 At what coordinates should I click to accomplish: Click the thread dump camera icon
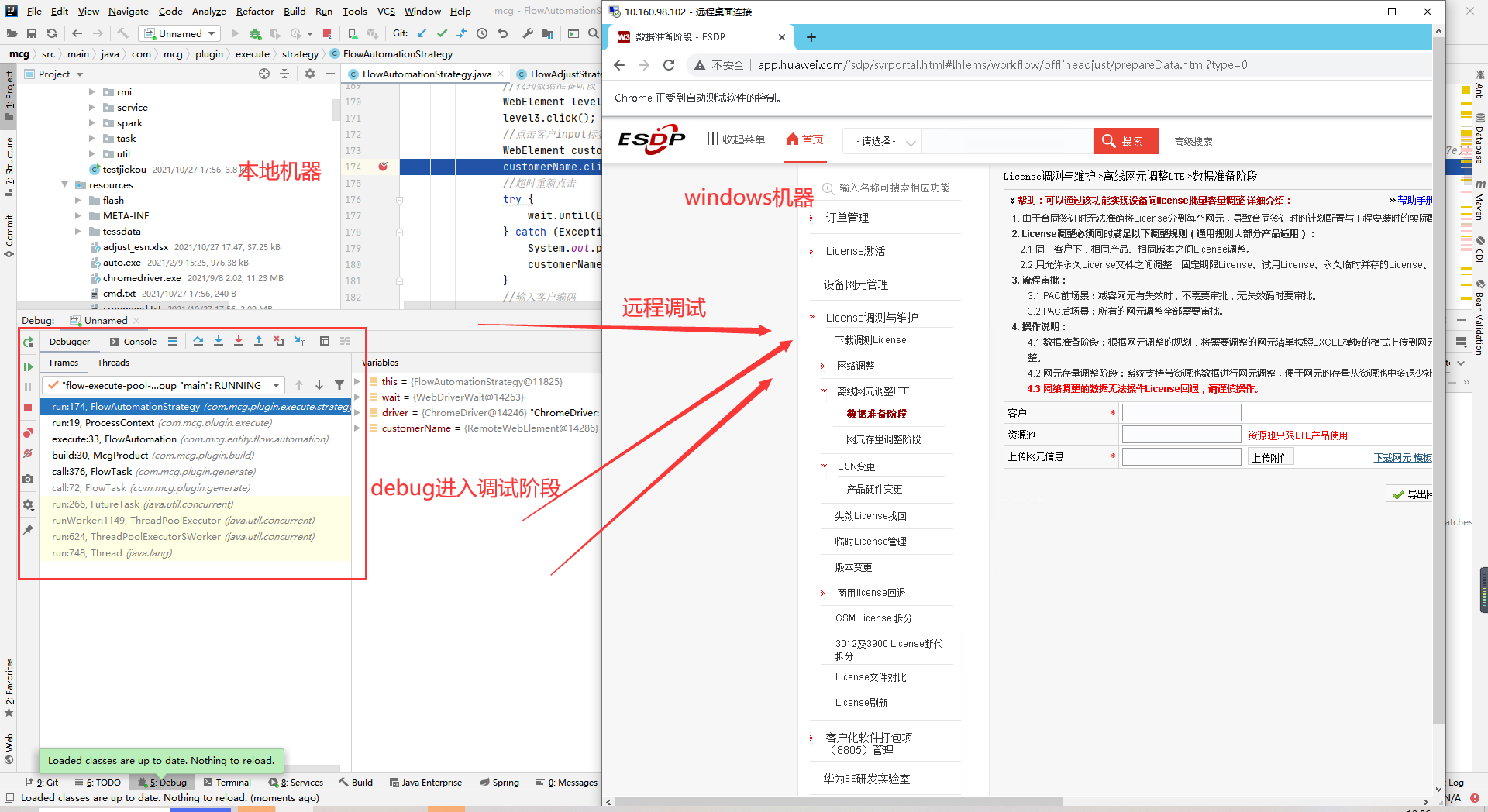click(28, 479)
